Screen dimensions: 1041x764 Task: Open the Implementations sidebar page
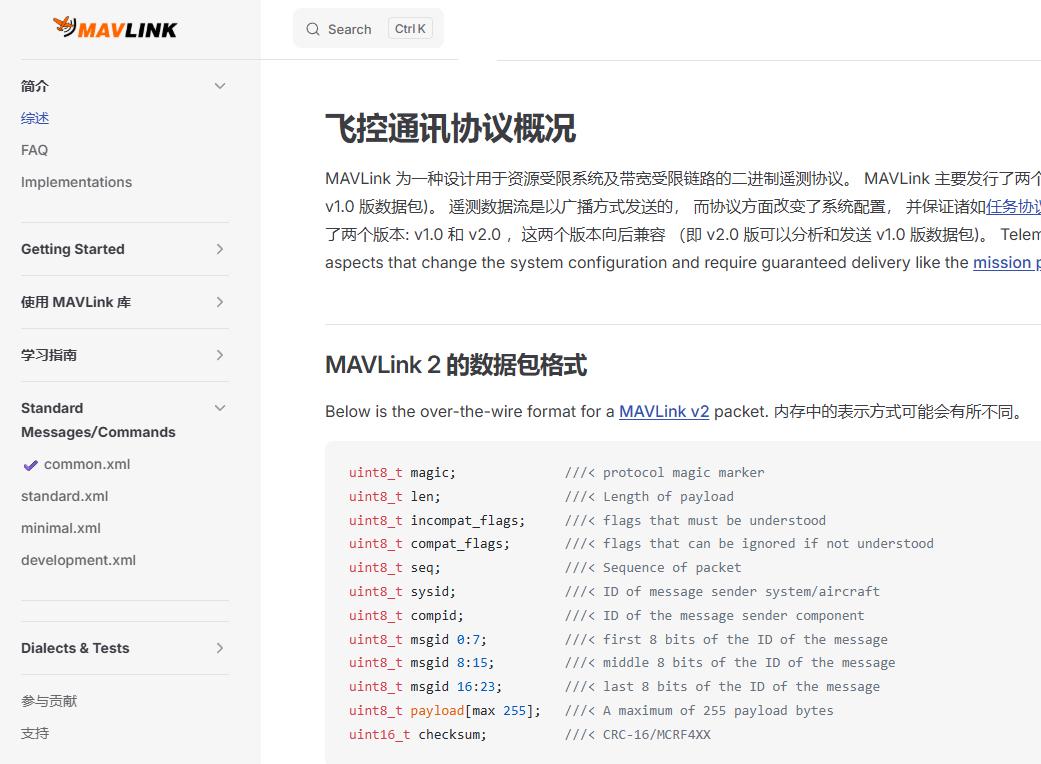76,182
